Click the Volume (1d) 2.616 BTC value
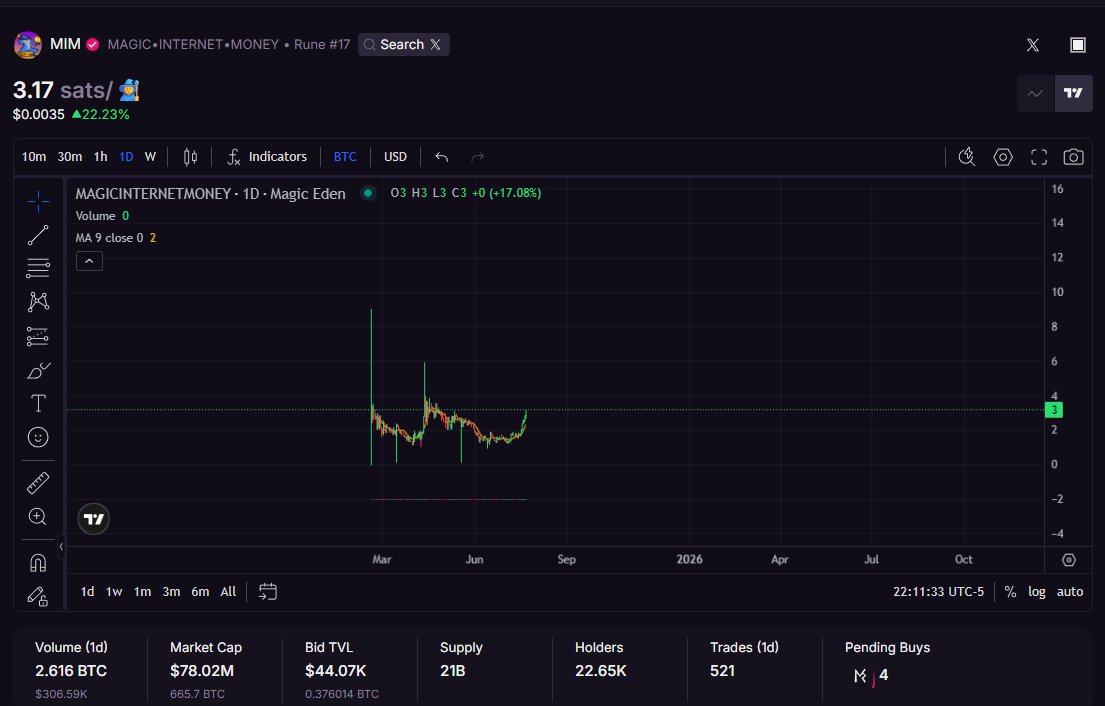This screenshot has height=706, width=1105. point(71,671)
